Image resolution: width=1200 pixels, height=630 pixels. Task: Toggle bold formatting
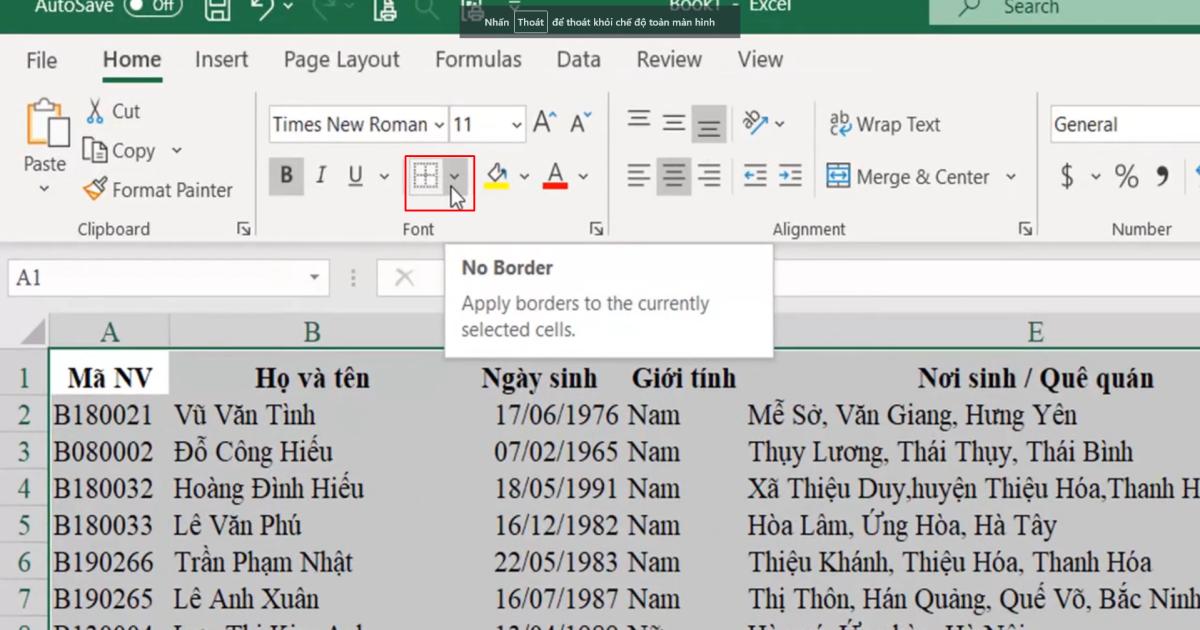[x=286, y=176]
